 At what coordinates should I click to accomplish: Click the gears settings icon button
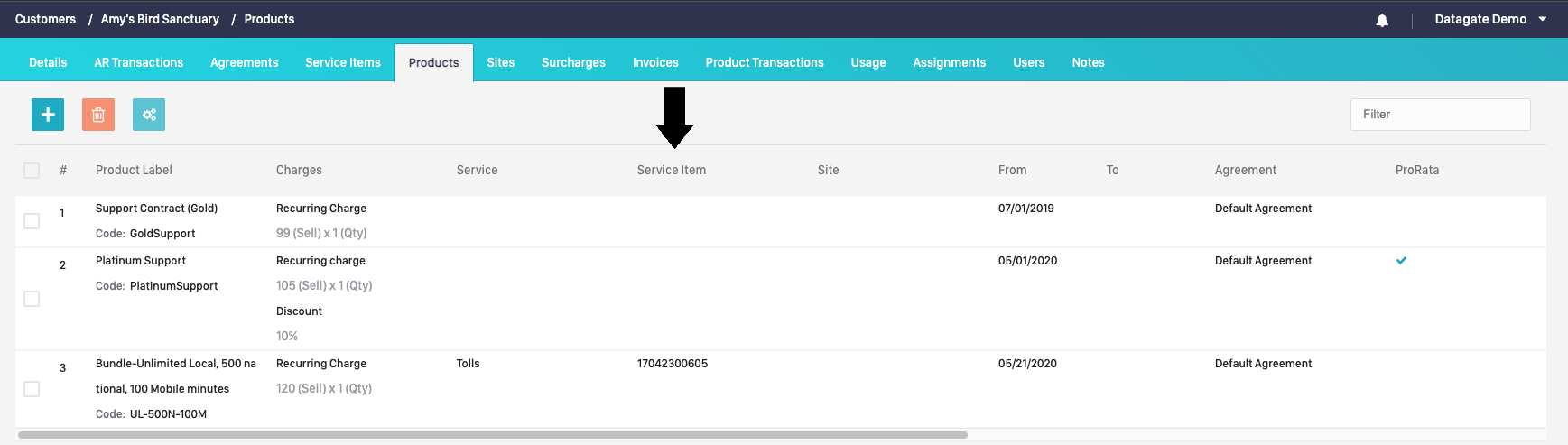tap(149, 115)
